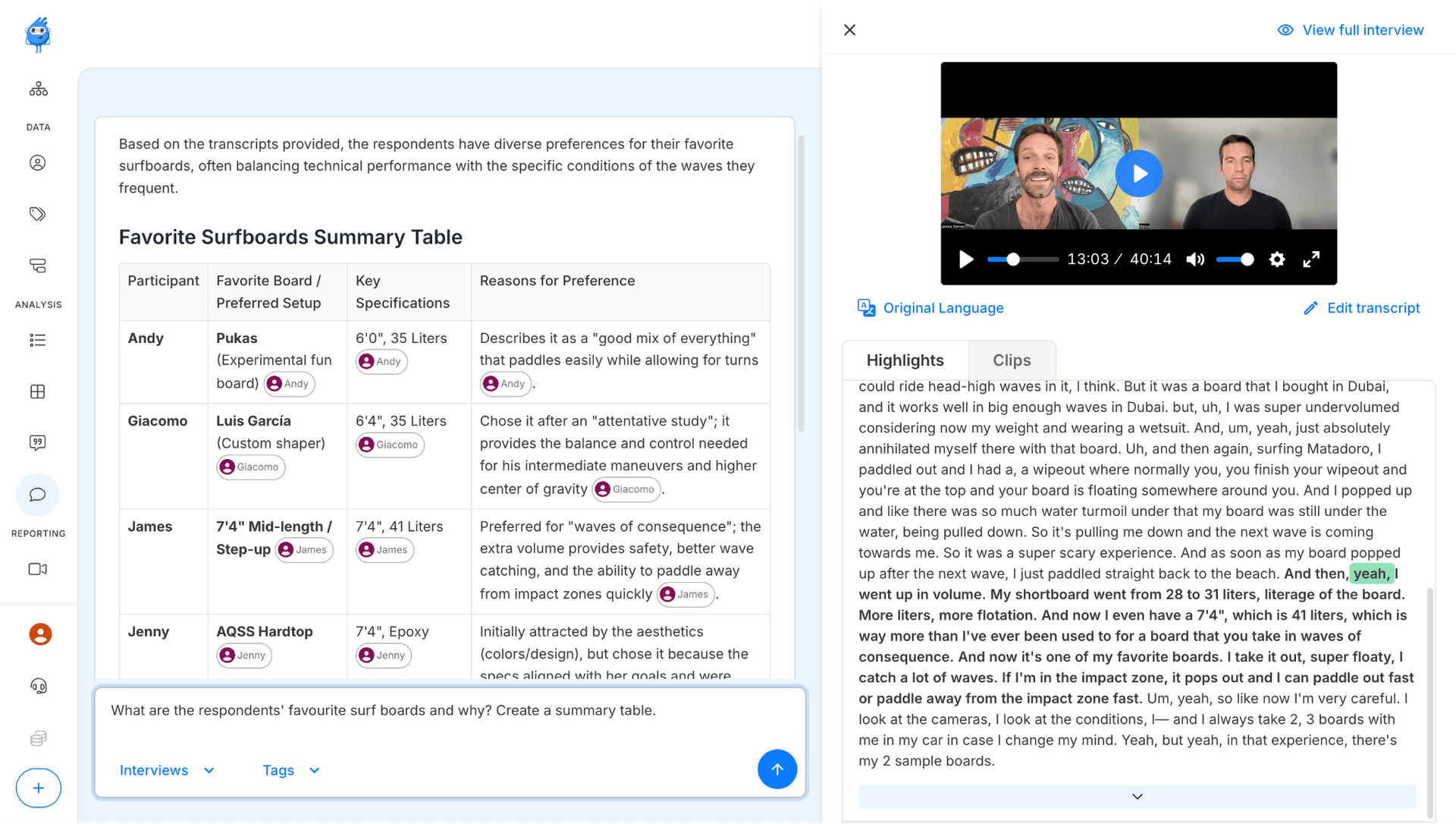Expand the Tags dropdown filter
The image size is (1456, 824).
point(291,770)
